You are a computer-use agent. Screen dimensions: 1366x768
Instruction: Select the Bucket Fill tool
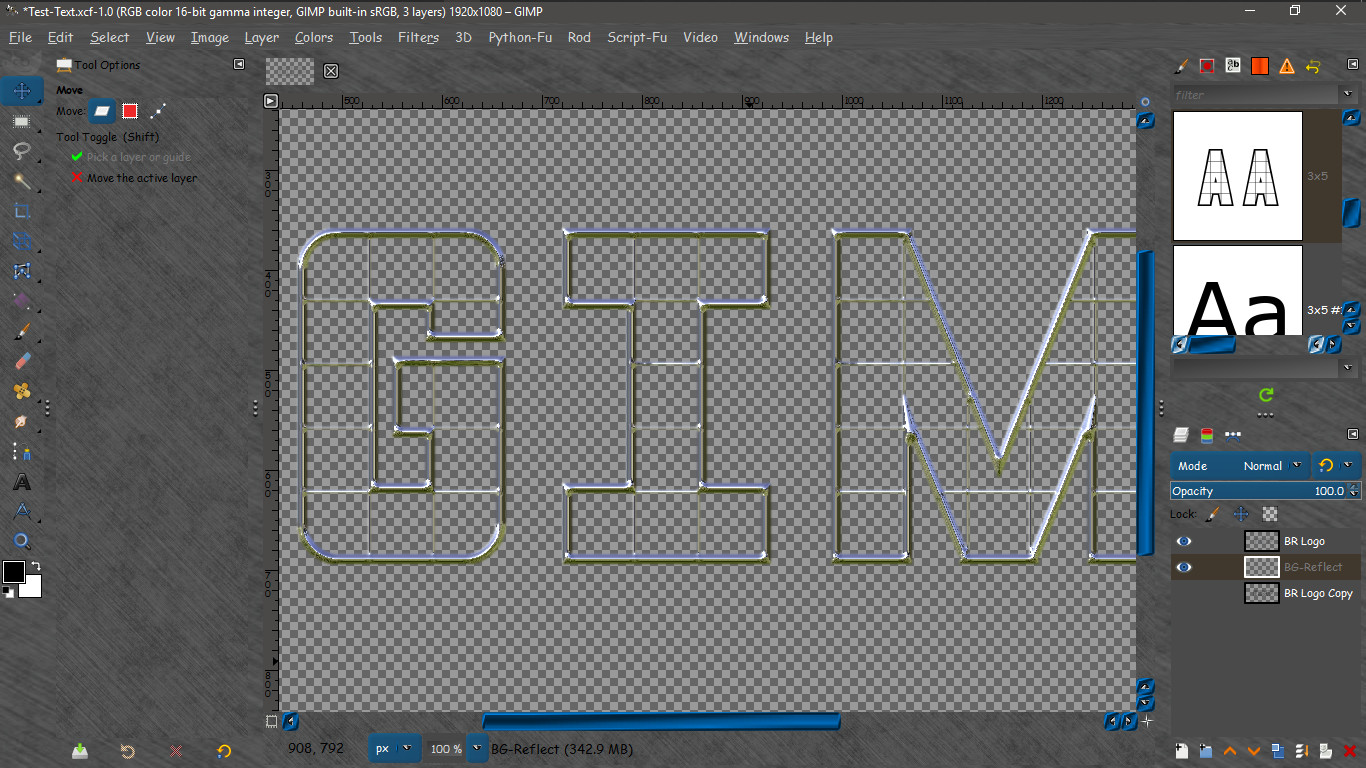click(22, 301)
